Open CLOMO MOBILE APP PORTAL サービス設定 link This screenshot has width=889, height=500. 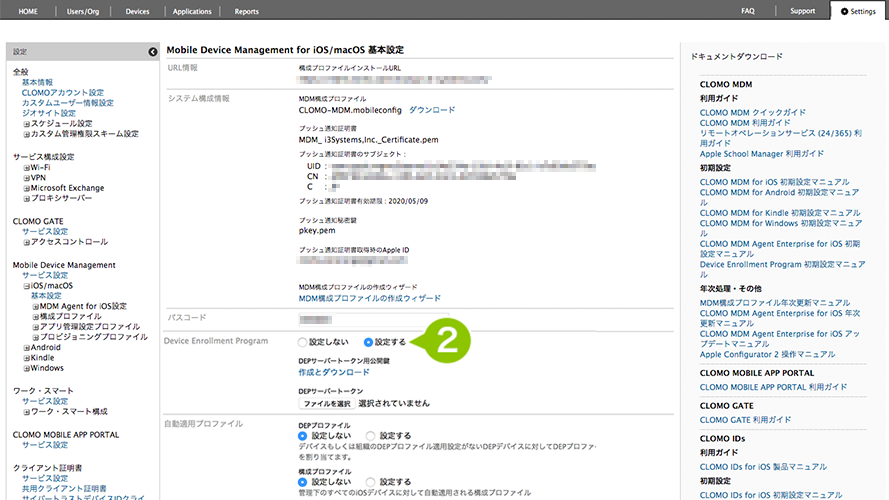tap(45, 445)
